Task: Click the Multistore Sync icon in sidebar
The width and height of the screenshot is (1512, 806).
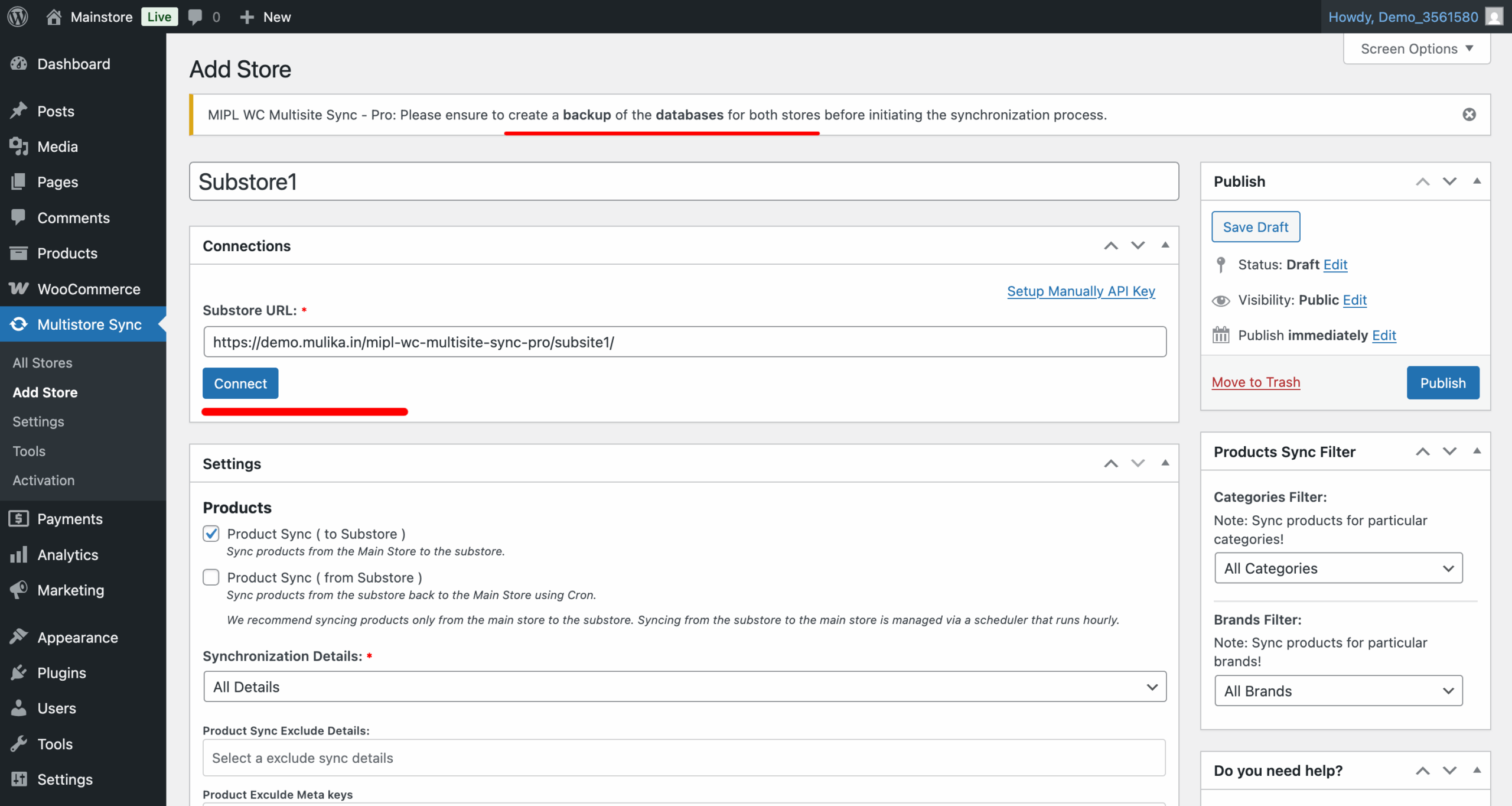Action: pyautogui.click(x=19, y=324)
